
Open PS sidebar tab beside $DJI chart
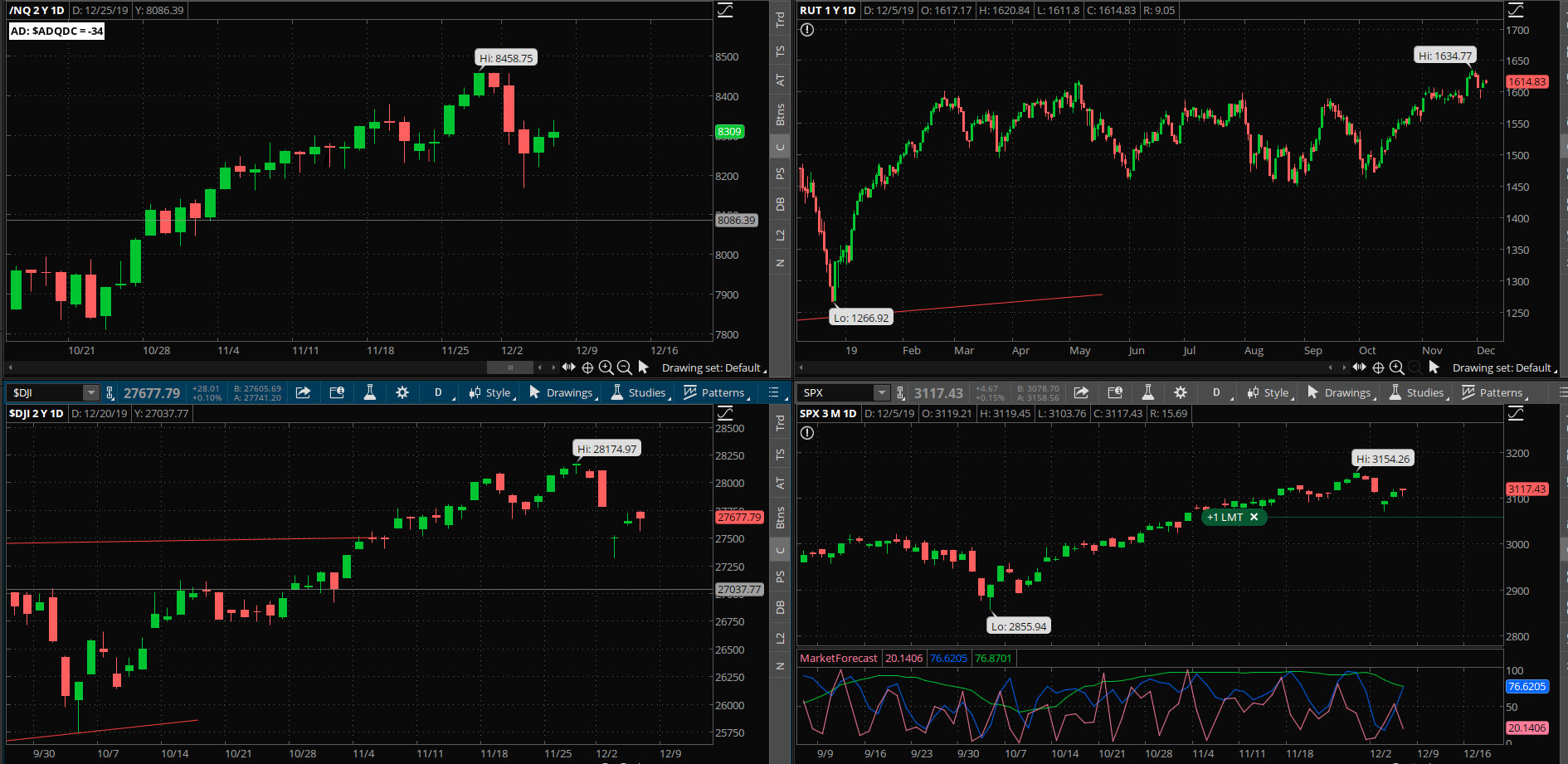pos(780,577)
